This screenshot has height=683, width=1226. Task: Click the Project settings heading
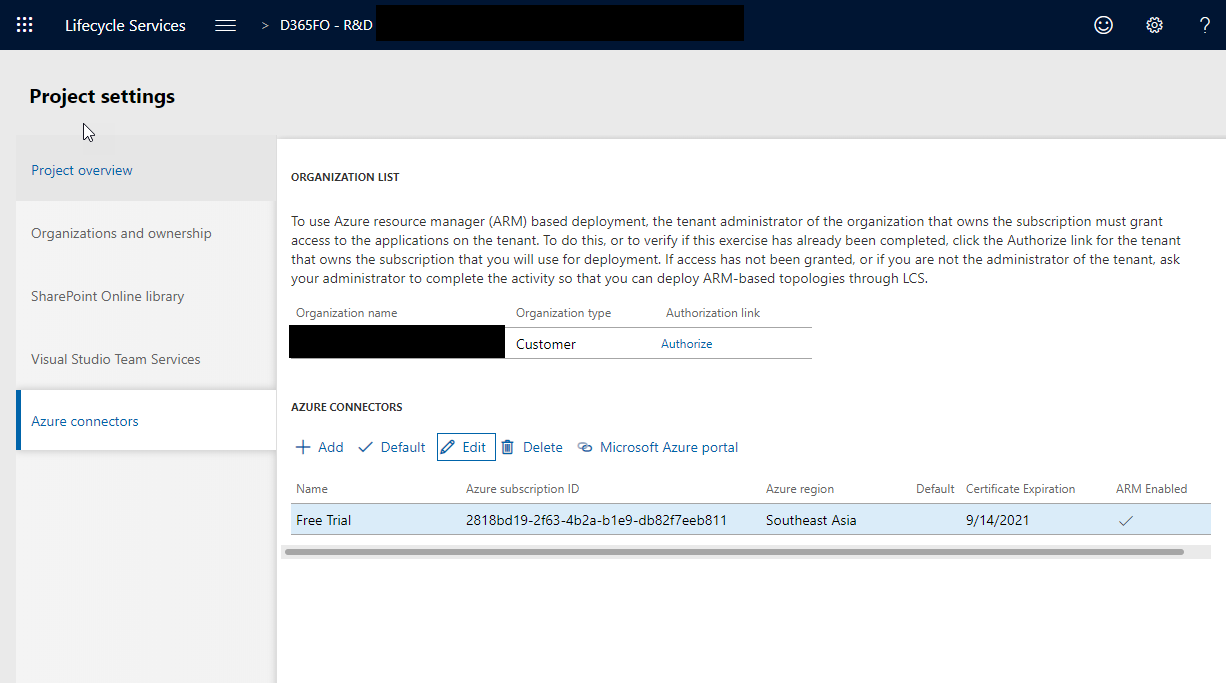102,96
